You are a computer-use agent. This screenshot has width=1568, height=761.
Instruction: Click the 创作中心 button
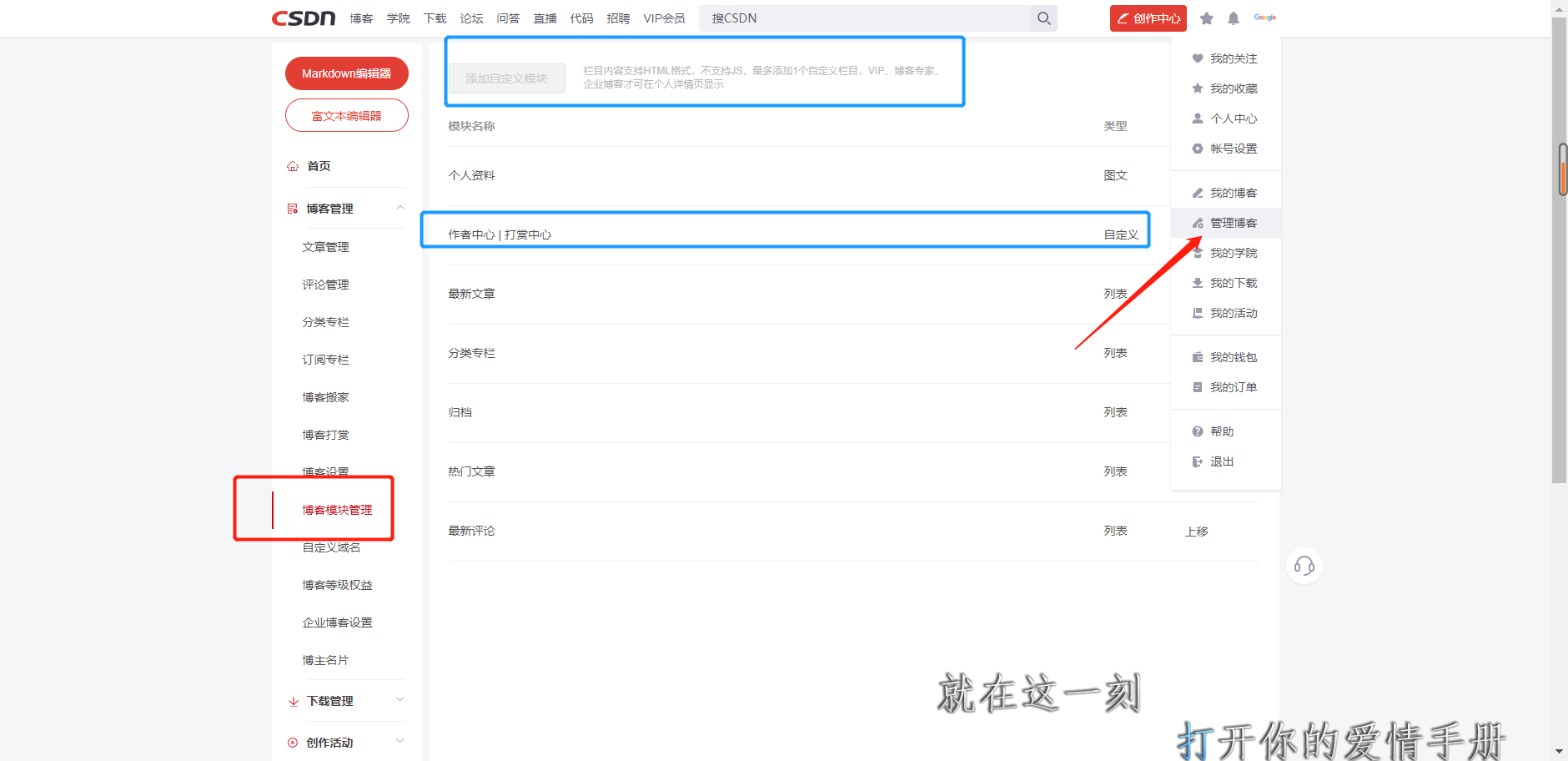point(1148,18)
